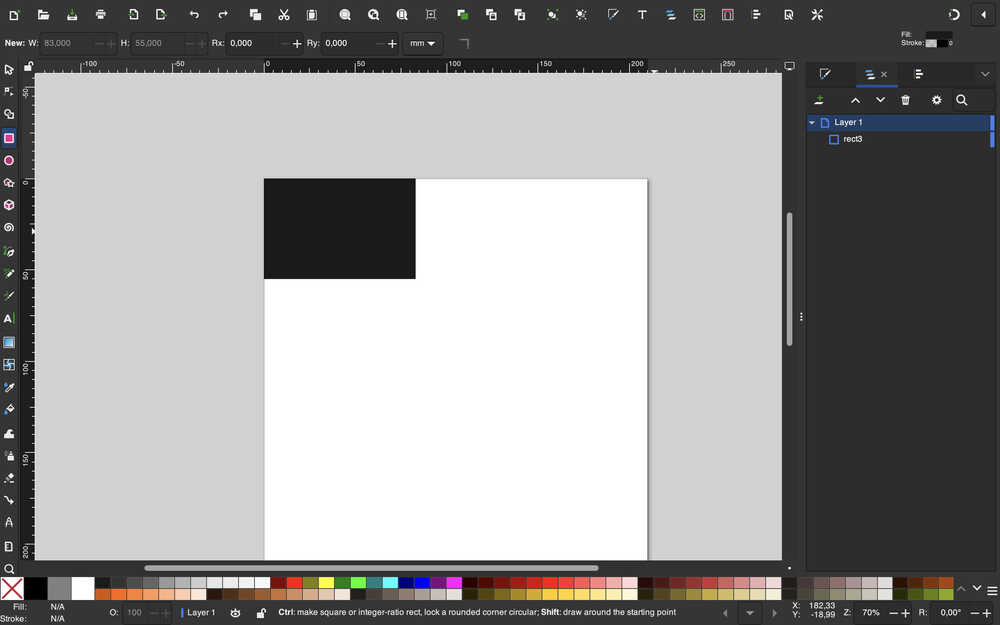Toggle the ruler guide lock icon
The width and height of the screenshot is (1000, 625).
pyautogui.click(x=29, y=66)
